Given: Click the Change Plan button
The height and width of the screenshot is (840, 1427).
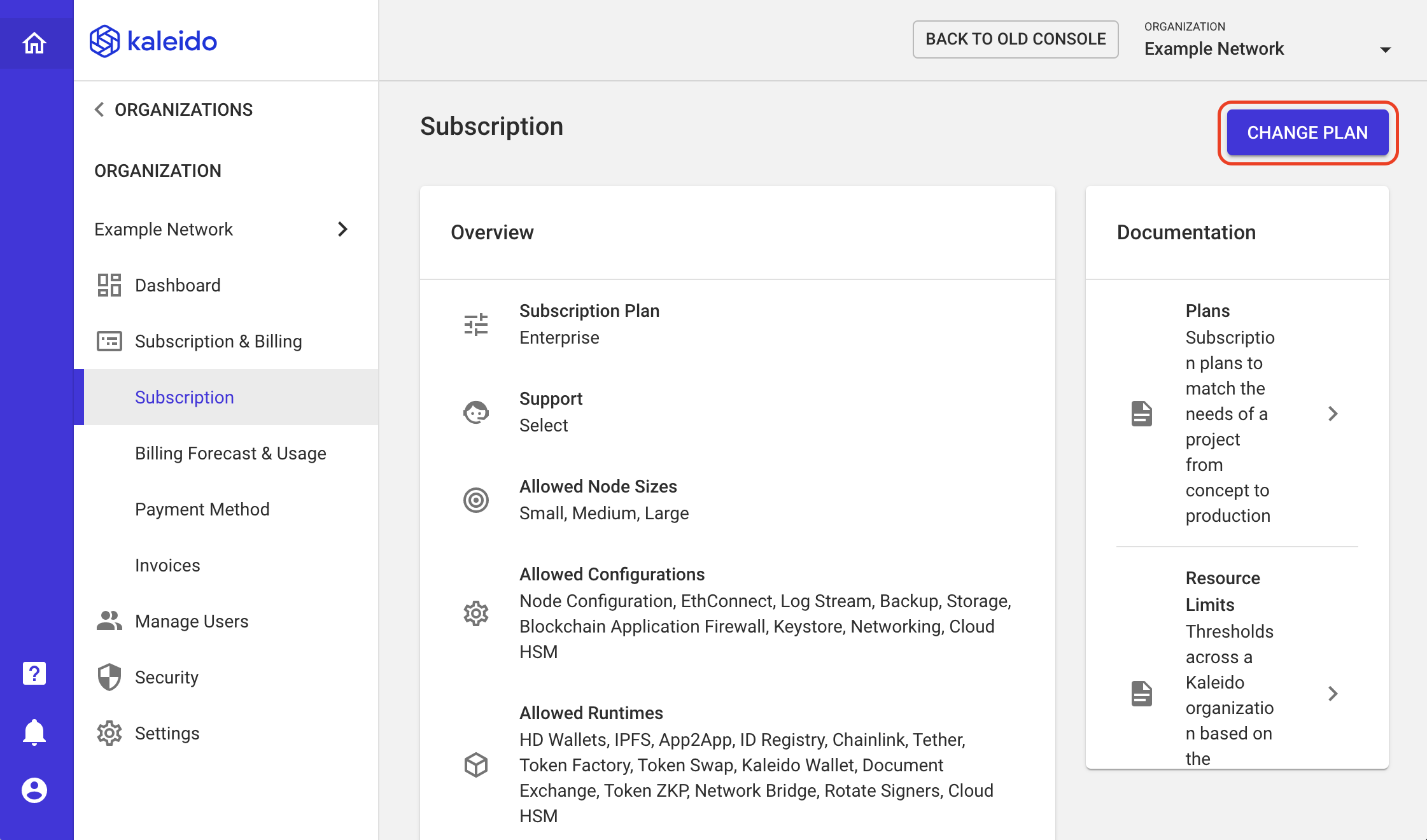Looking at the screenshot, I should click(x=1307, y=132).
